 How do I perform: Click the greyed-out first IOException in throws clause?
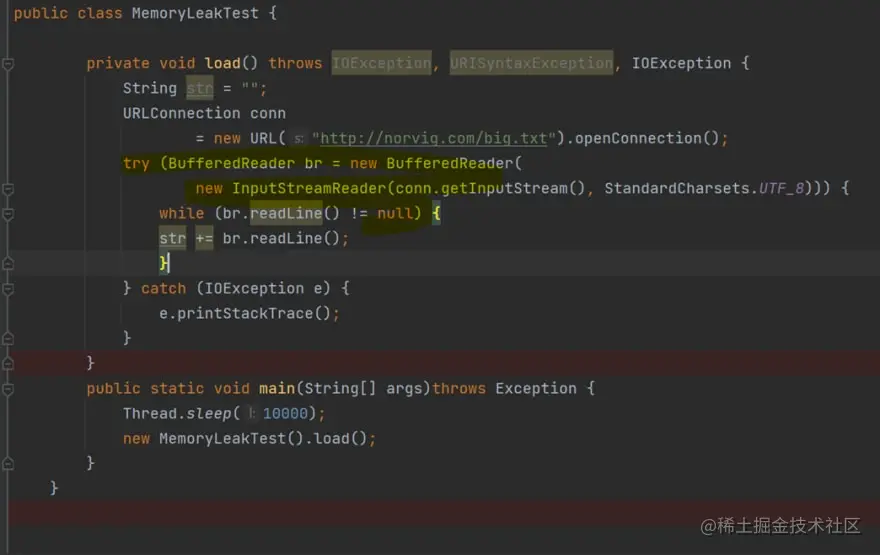click(x=382, y=63)
